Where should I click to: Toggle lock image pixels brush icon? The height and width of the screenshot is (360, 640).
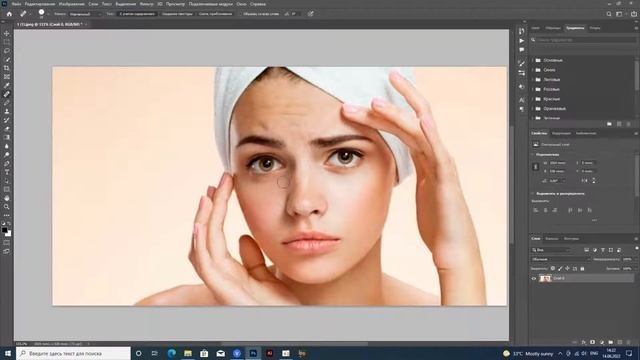[x=560, y=269]
